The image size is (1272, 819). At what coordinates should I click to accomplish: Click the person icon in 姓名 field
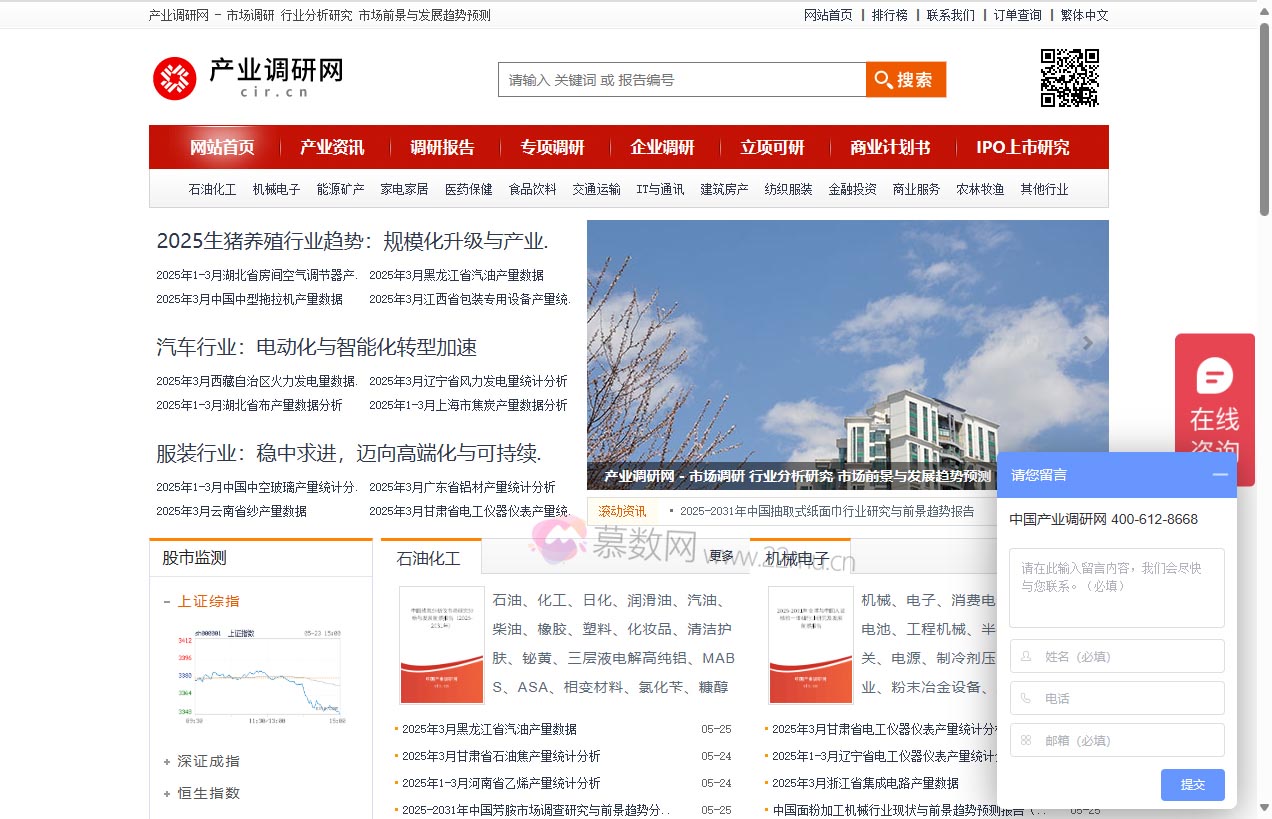click(x=1026, y=656)
